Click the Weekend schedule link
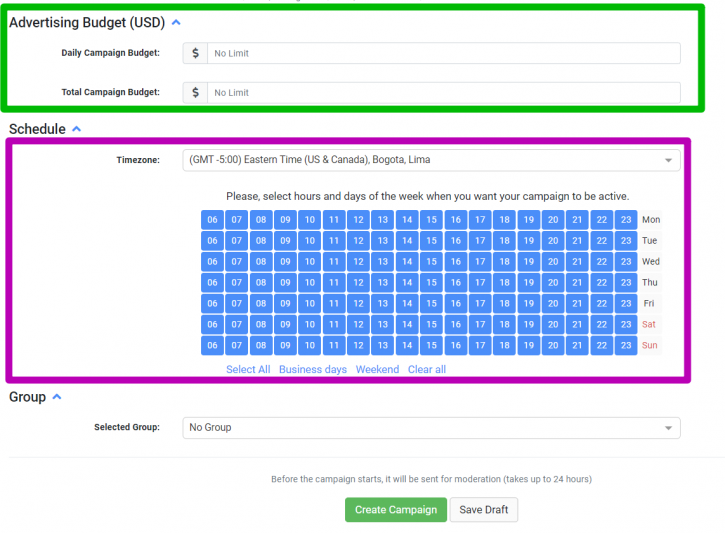725x533 pixels. 377,369
